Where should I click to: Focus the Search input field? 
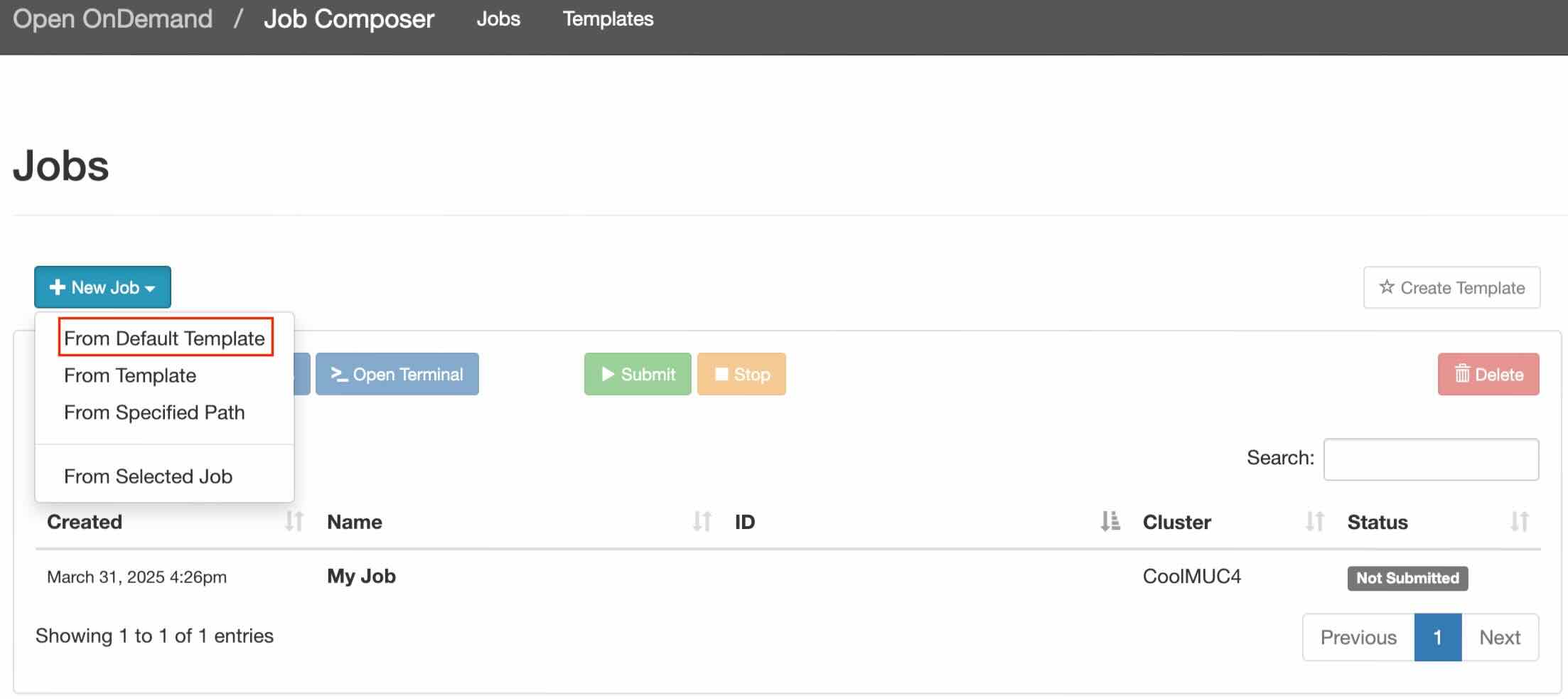click(1431, 459)
